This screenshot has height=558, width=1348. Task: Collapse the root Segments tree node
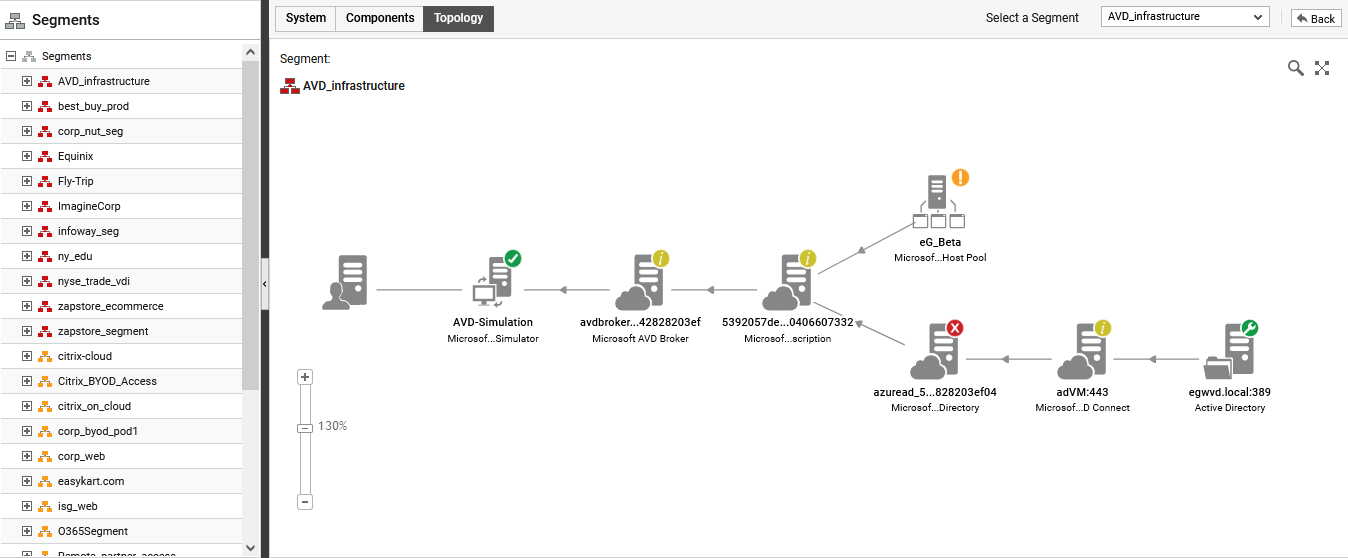11,56
